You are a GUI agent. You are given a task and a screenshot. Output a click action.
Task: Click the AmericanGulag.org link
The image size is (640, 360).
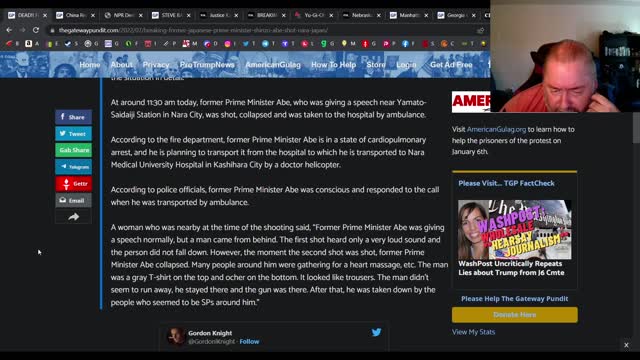[x=496, y=129]
